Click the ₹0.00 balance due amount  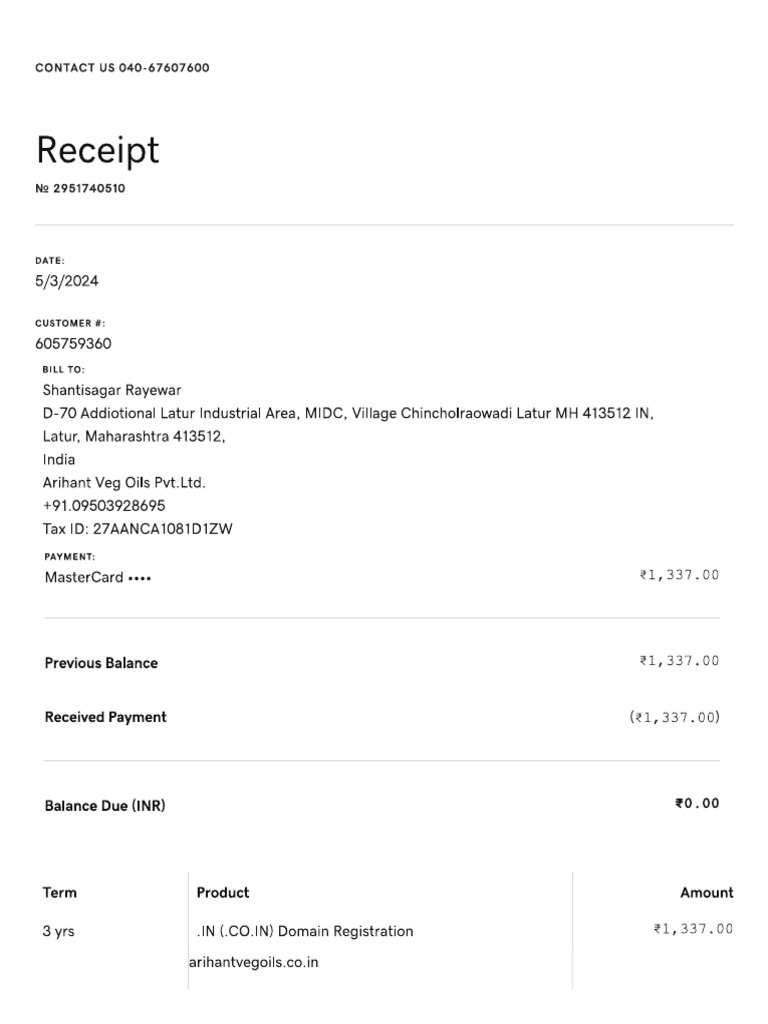pos(697,803)
